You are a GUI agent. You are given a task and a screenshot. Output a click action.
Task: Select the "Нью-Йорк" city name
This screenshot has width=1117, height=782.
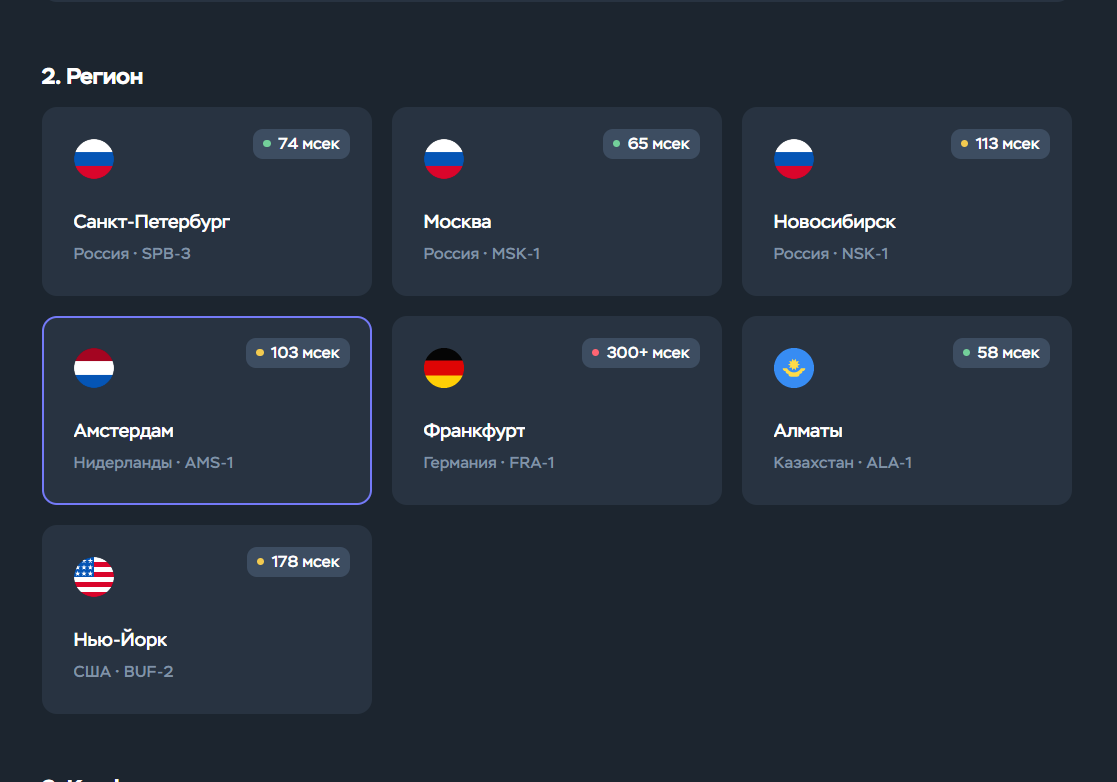click(x=120, y=640)
